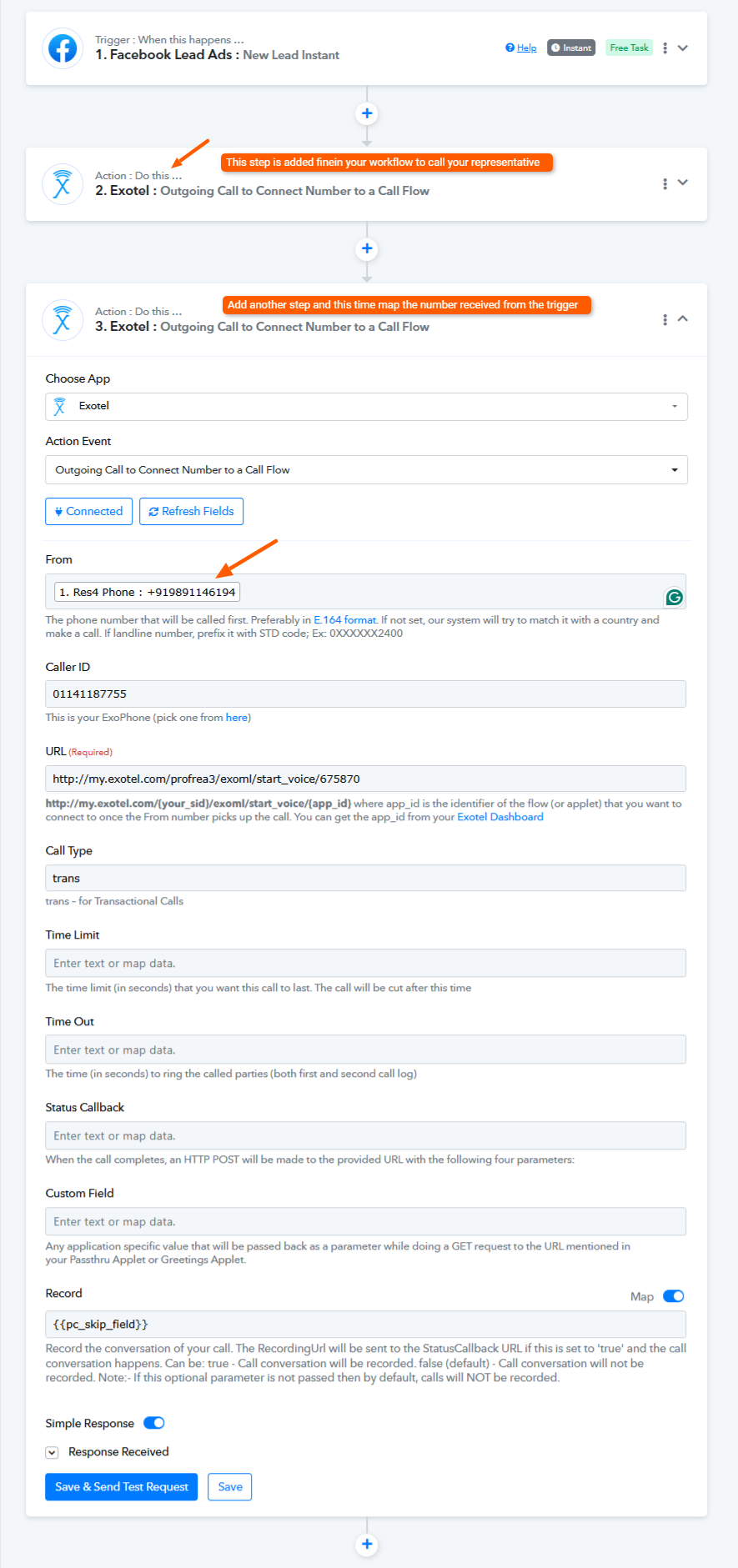The height and width of the screenshot is (1568, 738).
Task: Open the Choose App dropdown showing Exotel
Action: [x=366, y=406]
